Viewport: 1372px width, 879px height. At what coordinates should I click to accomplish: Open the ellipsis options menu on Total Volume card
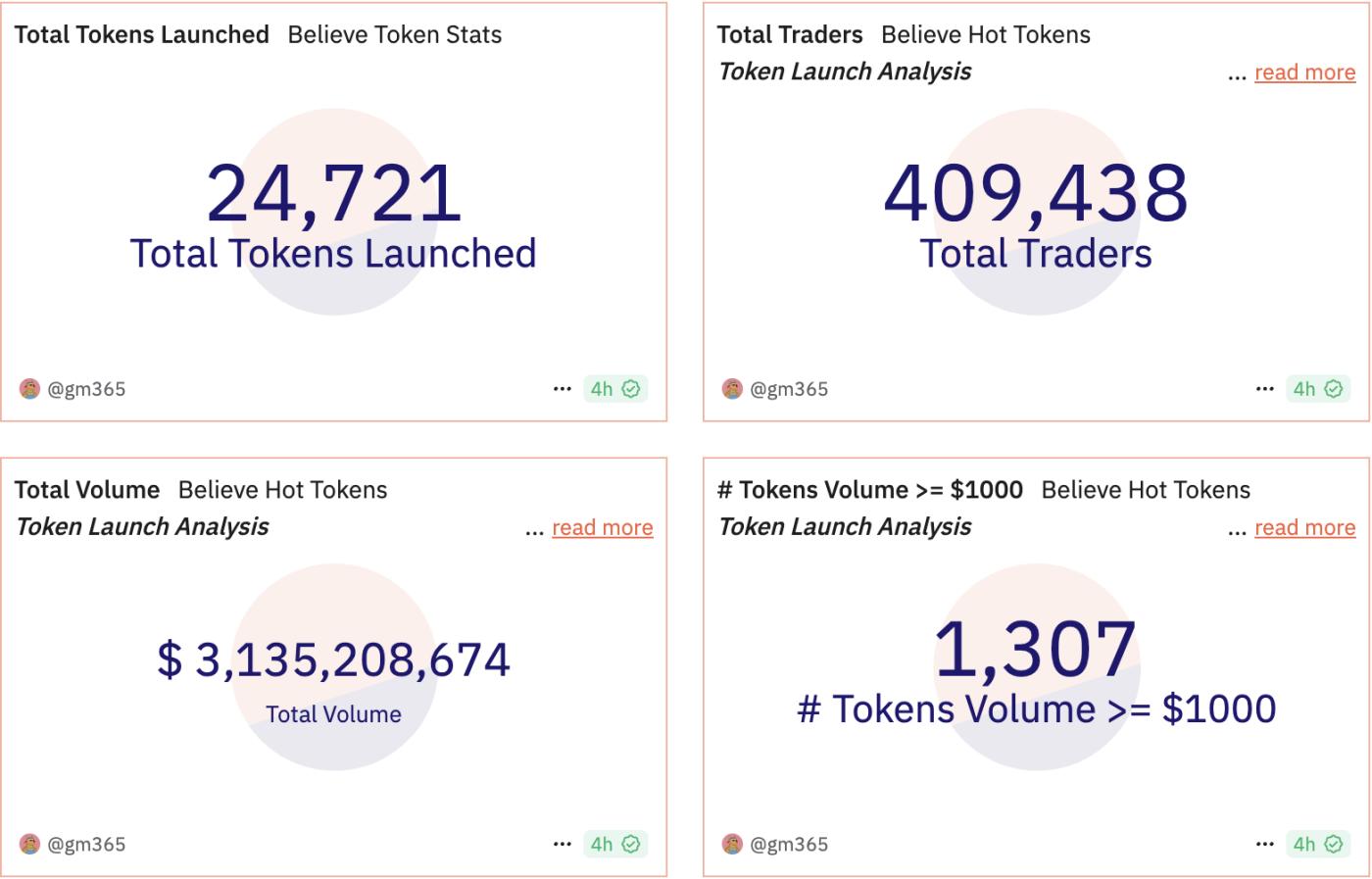click(562, 843)
